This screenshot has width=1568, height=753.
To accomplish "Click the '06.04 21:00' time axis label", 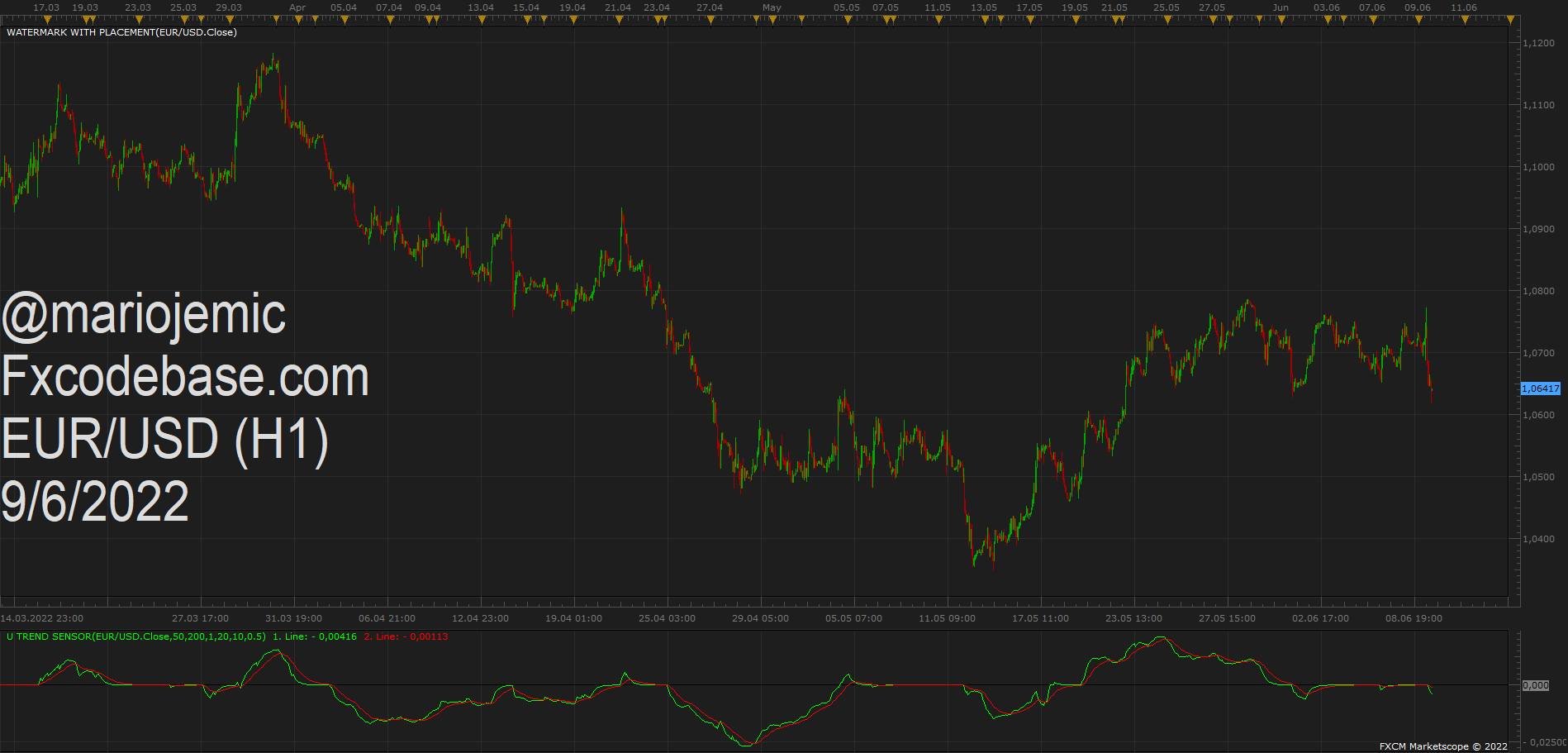I will pos(387,618).
